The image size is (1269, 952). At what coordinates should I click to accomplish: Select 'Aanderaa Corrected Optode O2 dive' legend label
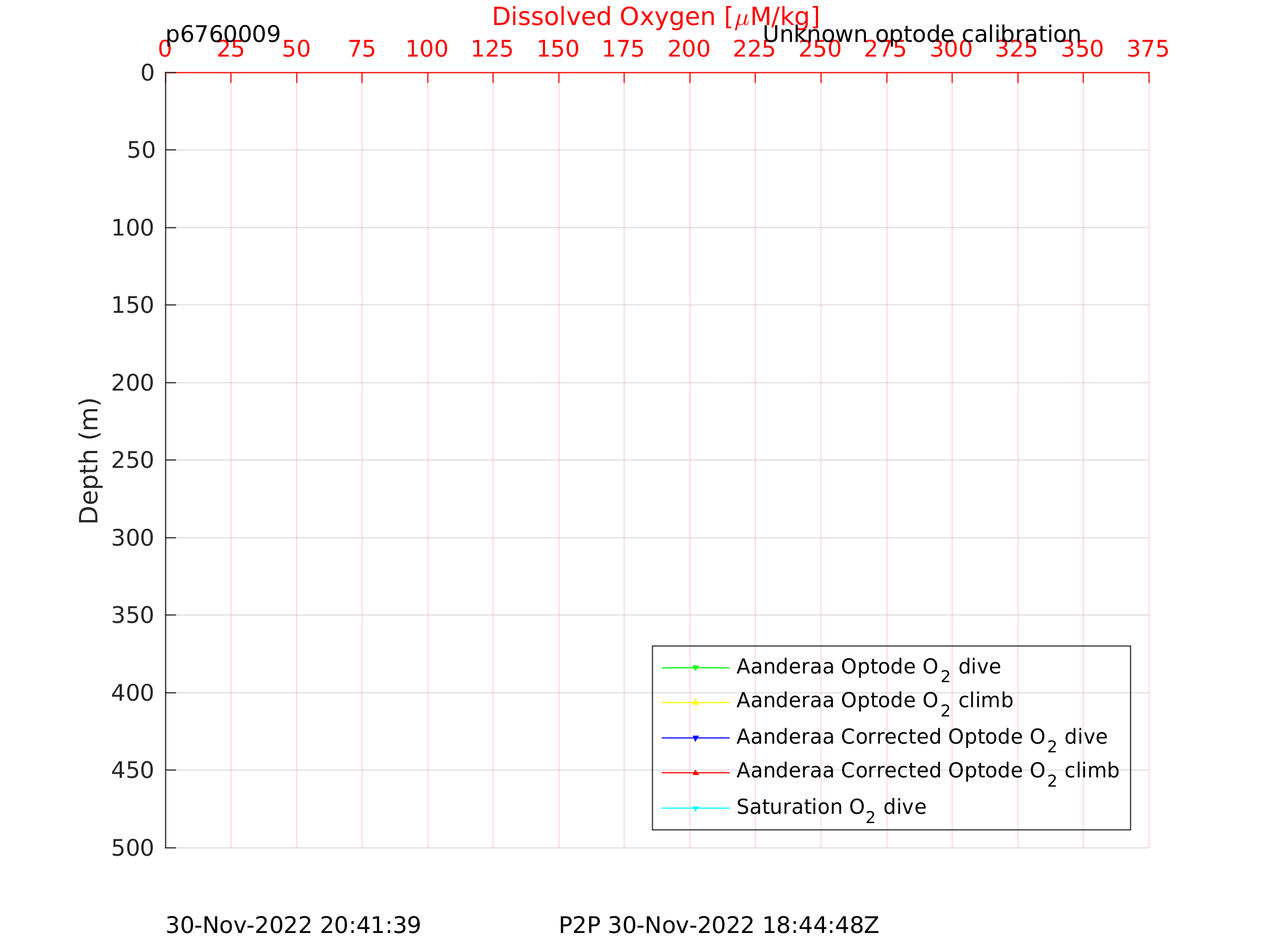click(x=922, y=739)
